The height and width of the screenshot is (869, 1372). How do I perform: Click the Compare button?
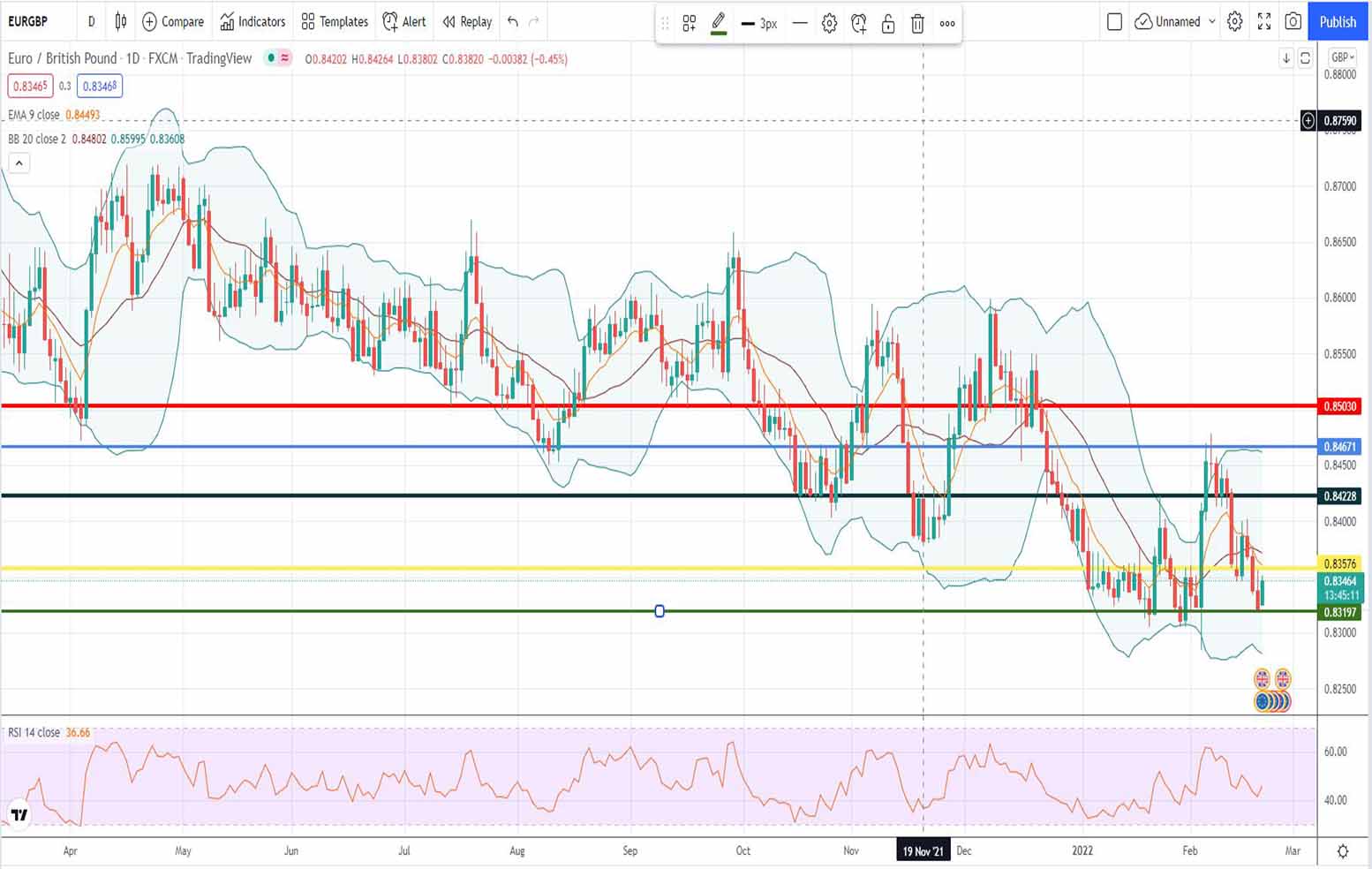(x=173, y=21)
